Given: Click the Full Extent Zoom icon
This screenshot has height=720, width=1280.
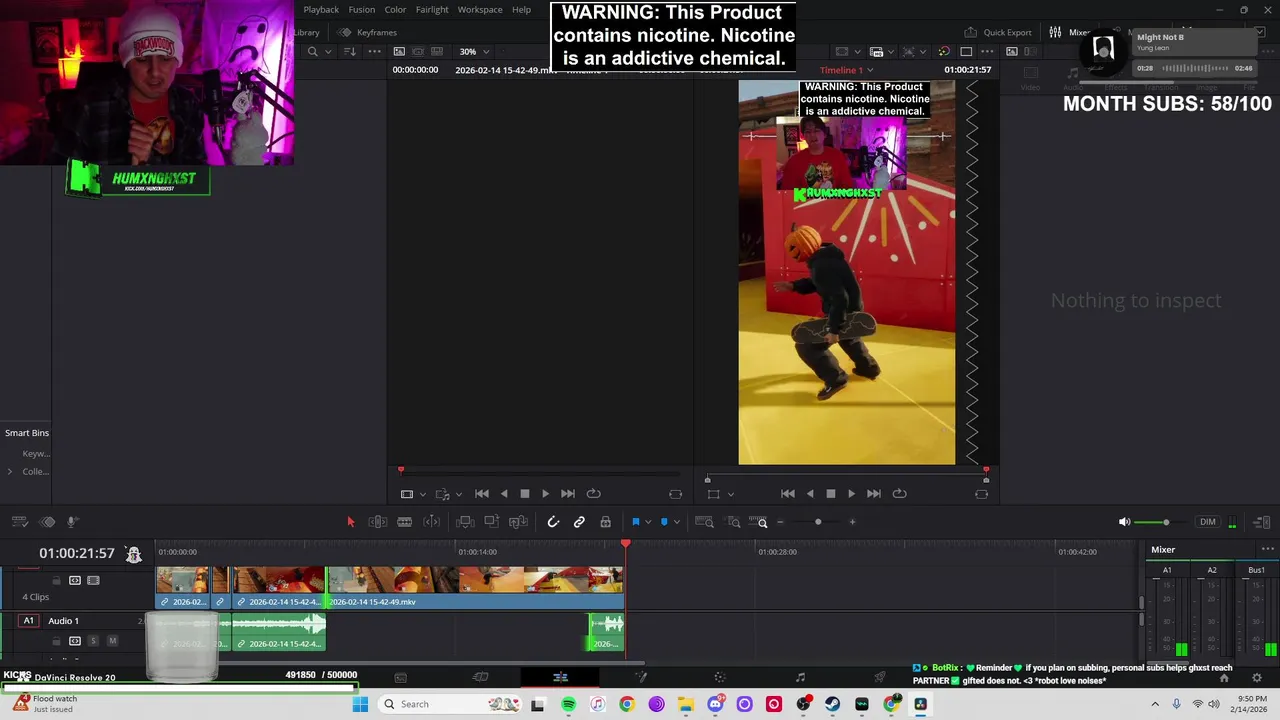Looking at the screenshot, I should click(704, 522).
